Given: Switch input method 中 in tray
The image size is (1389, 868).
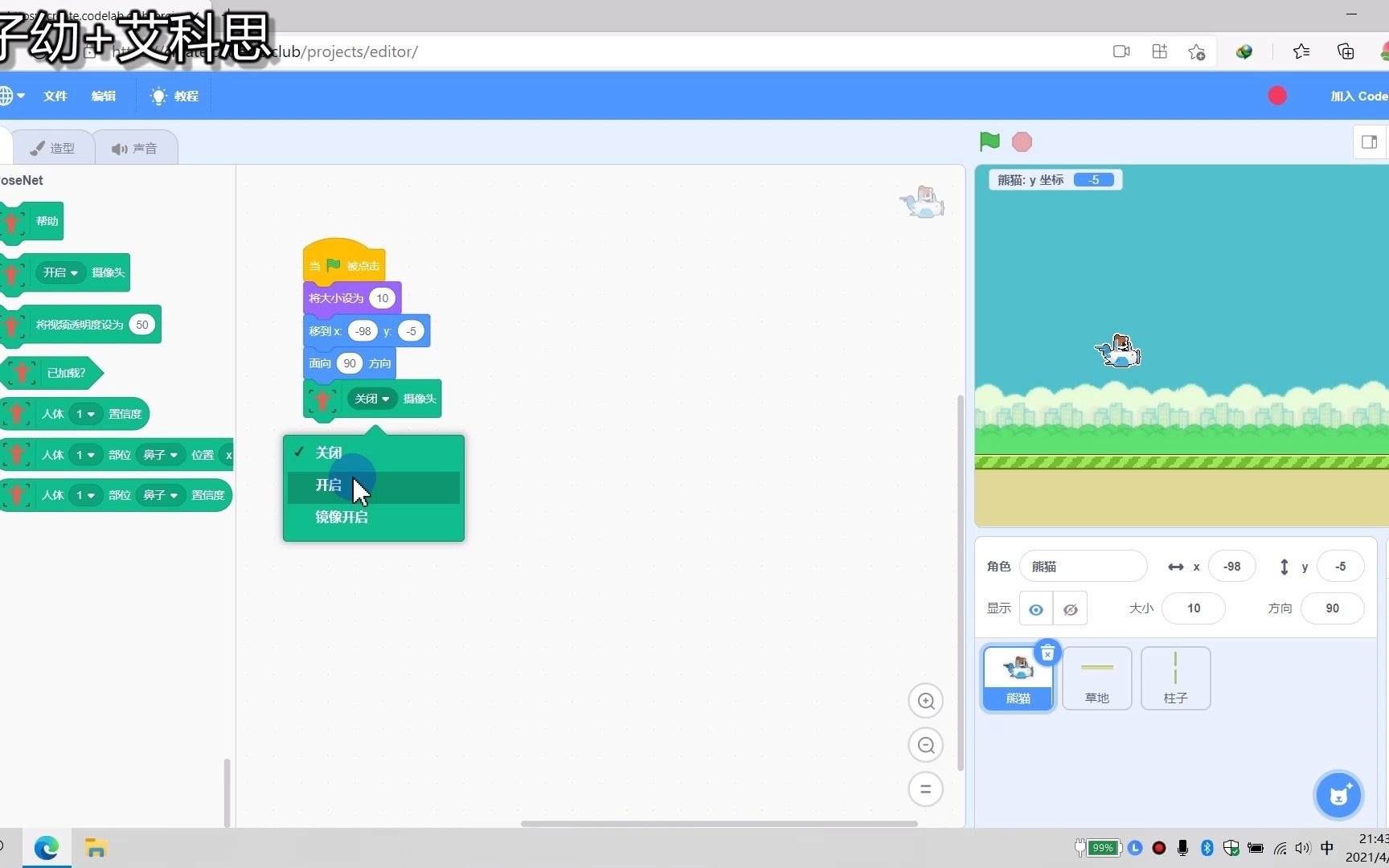Looking at the screenshot, I should (1327, 848).
